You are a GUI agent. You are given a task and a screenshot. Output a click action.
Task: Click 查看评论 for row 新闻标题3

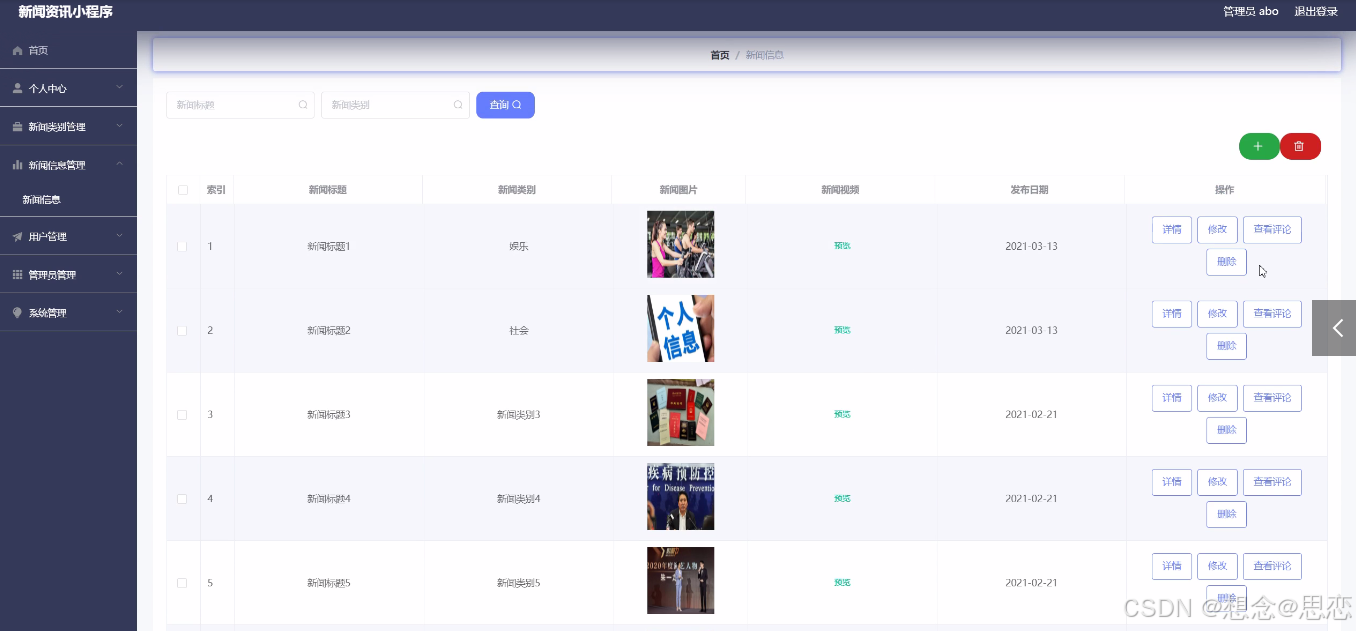pos(1272,398)
